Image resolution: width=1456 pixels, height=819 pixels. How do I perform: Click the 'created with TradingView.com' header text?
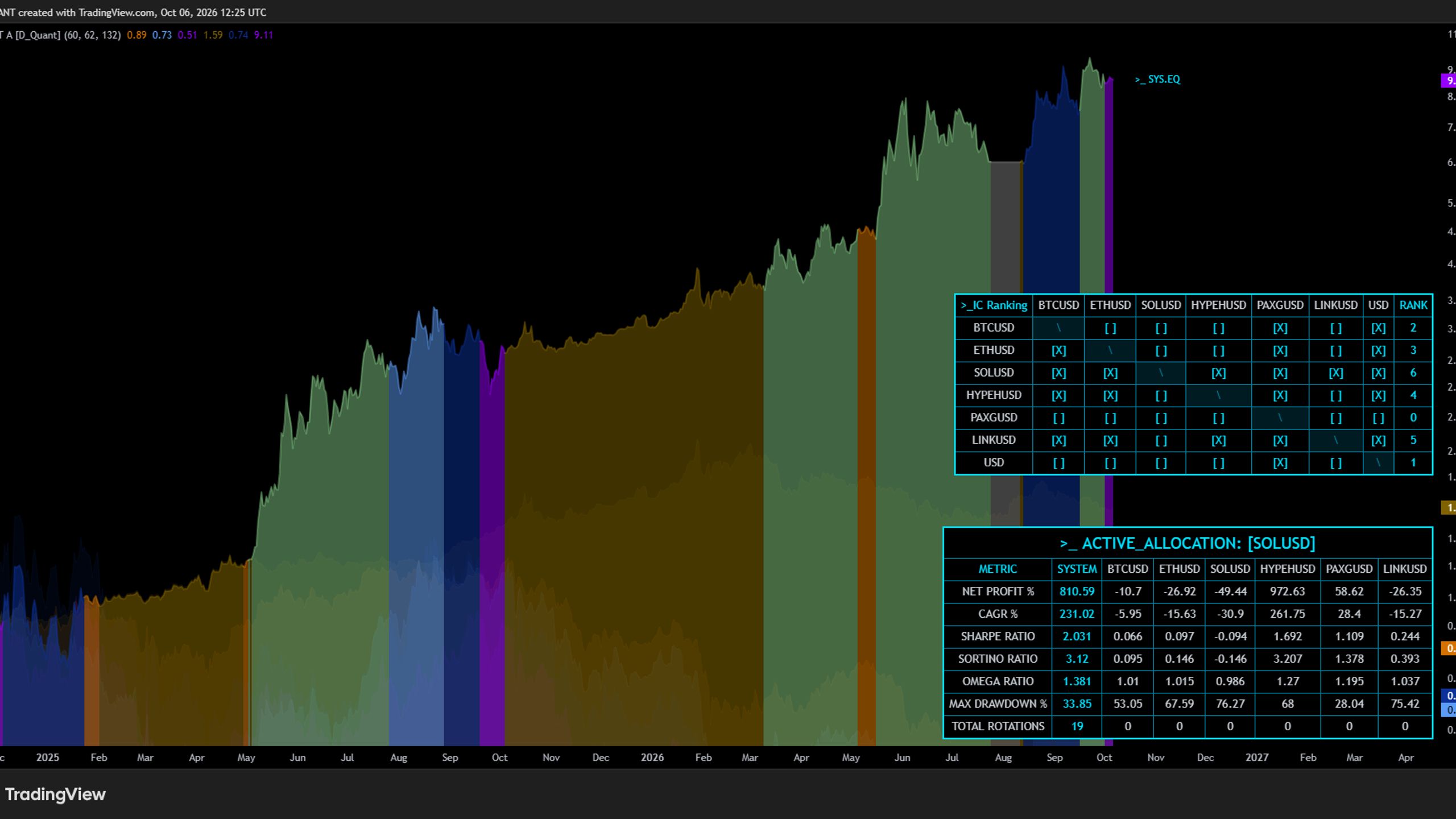point(86,12)
